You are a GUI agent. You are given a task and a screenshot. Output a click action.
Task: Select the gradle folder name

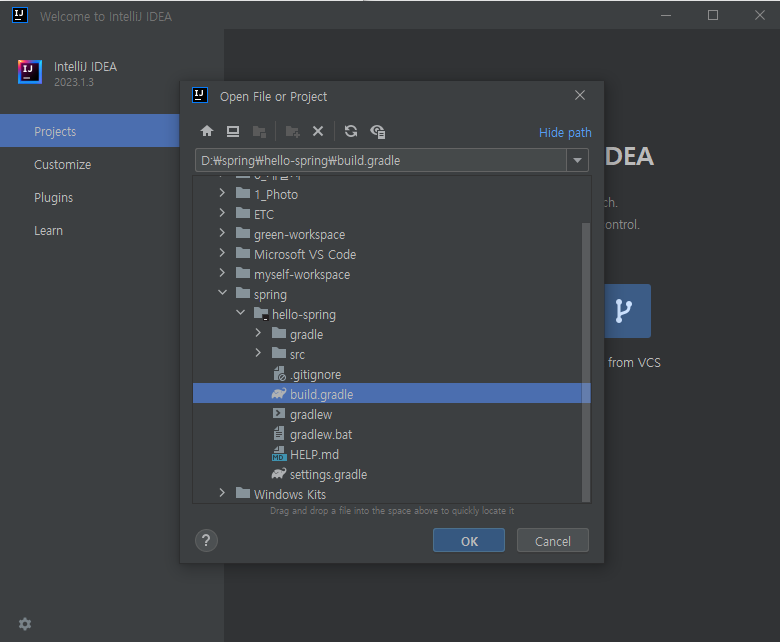[x=306, y=334]
